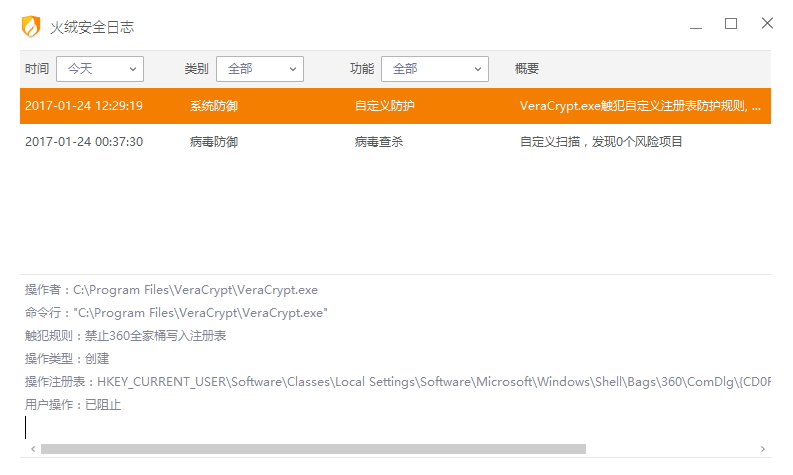Click the left arrow of horizontal scrollbar
The width and height of the screenshot is (793, 475).
click(x=31, y=449)
